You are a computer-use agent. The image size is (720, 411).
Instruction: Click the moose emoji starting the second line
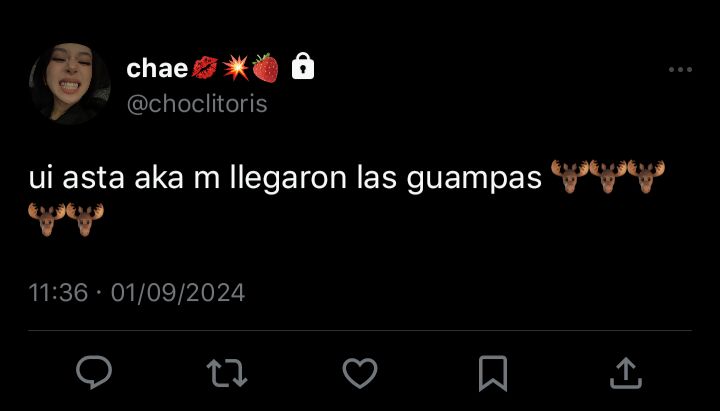[x=47, y=220]
